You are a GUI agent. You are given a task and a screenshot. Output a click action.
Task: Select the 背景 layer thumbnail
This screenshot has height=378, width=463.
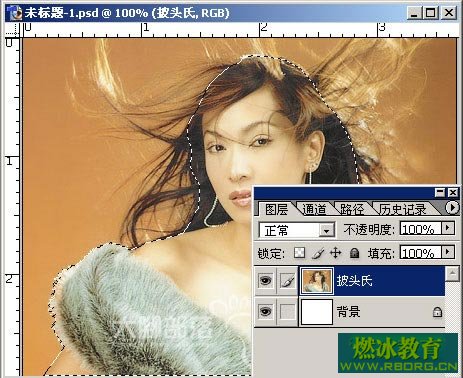(317, 312)
